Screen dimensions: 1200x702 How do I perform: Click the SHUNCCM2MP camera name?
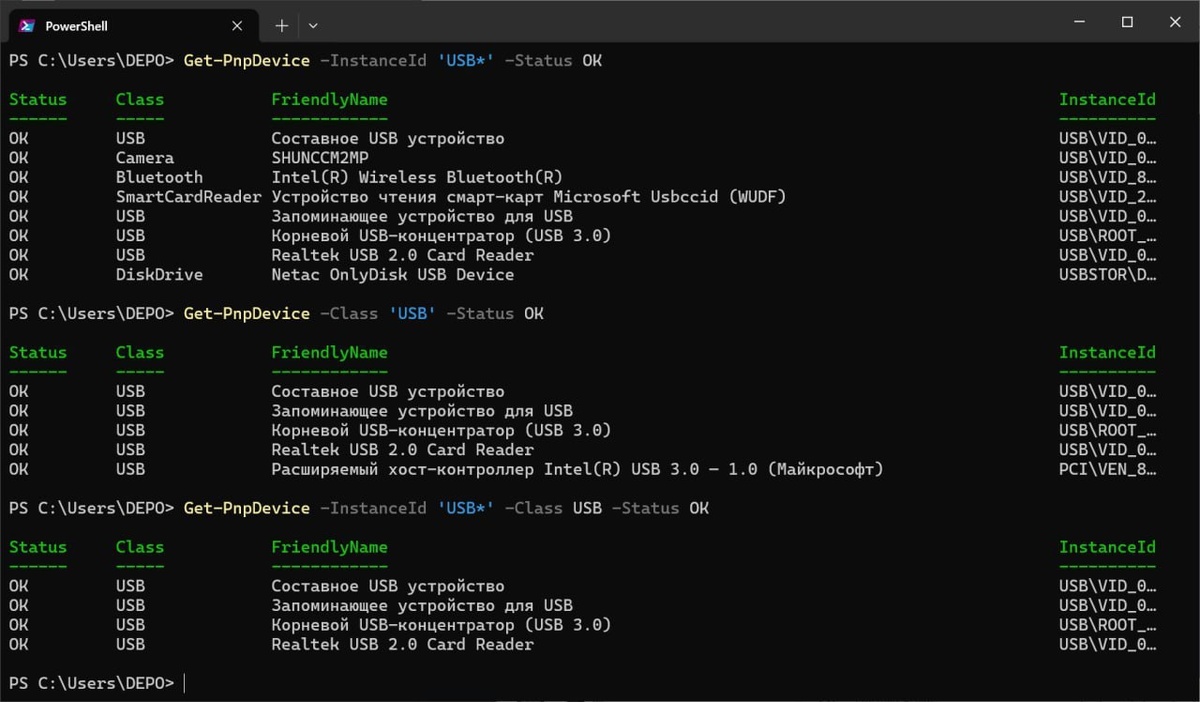(x=321, y=158)
